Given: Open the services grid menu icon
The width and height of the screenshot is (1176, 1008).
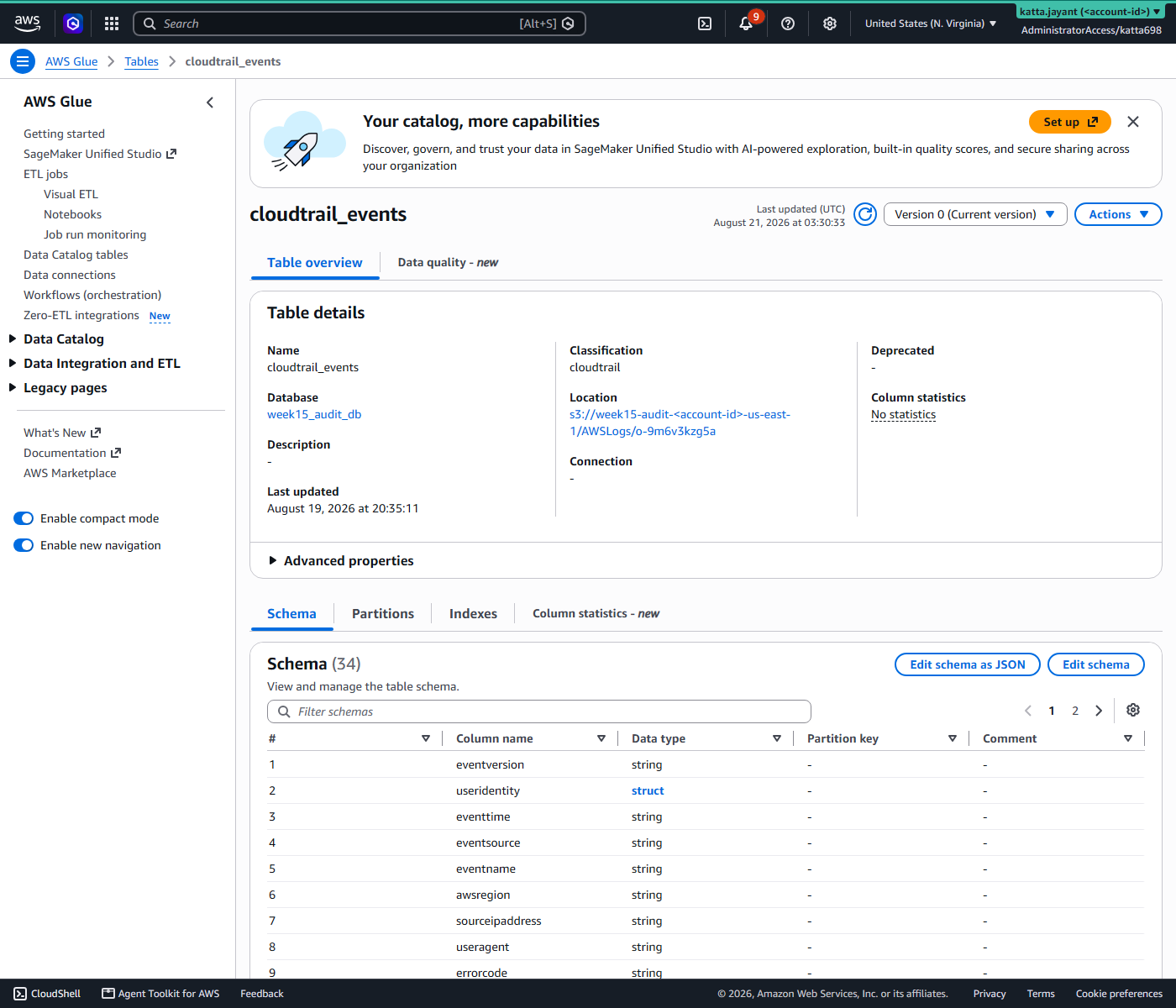Looking at the screenshot, I should [112, 24].
